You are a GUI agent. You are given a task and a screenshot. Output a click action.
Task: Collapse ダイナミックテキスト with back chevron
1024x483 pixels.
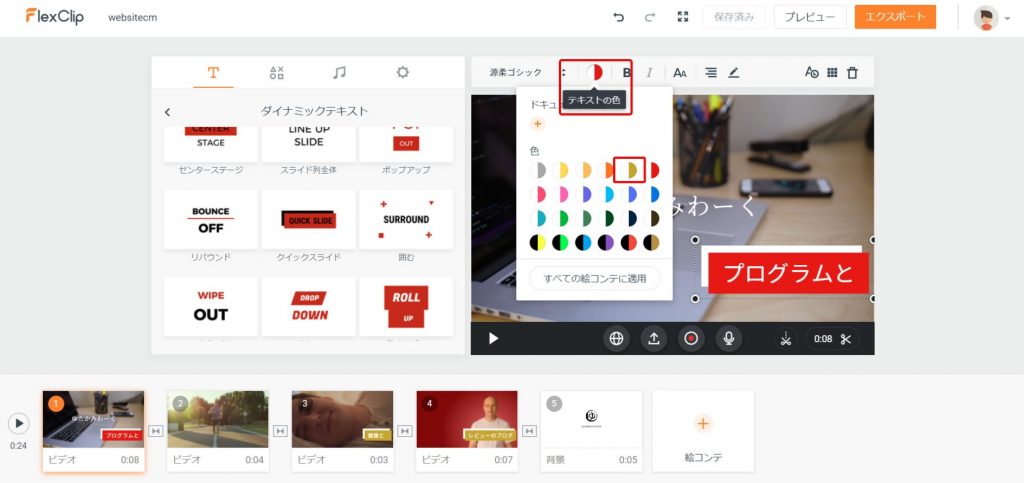(167, 112)
